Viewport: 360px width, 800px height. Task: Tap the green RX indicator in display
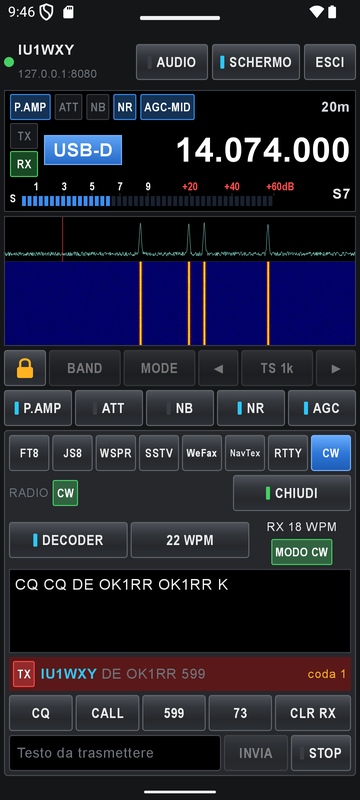24,164
